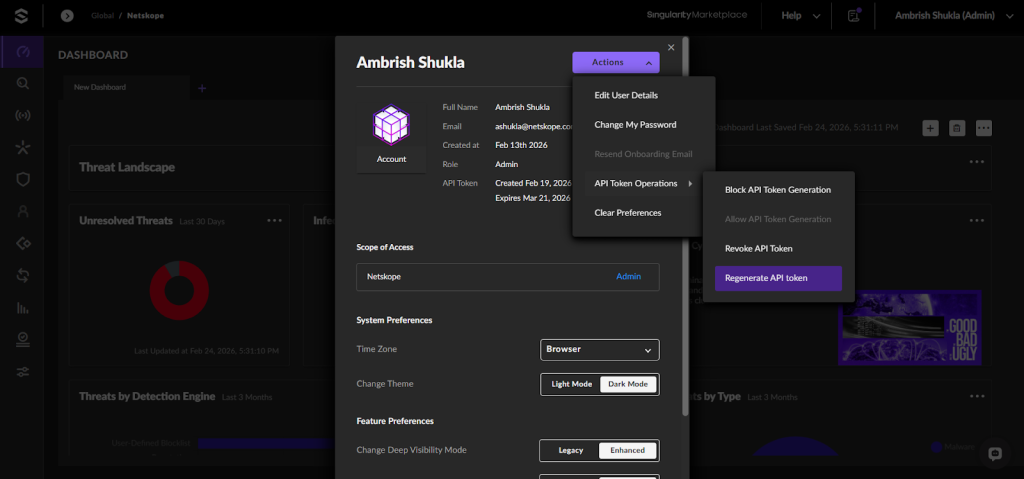Image resolution: width=1024 pixels, height=479 pixels.
Task: Click the SentinelOne logo icon
Action: coord(22,16)
